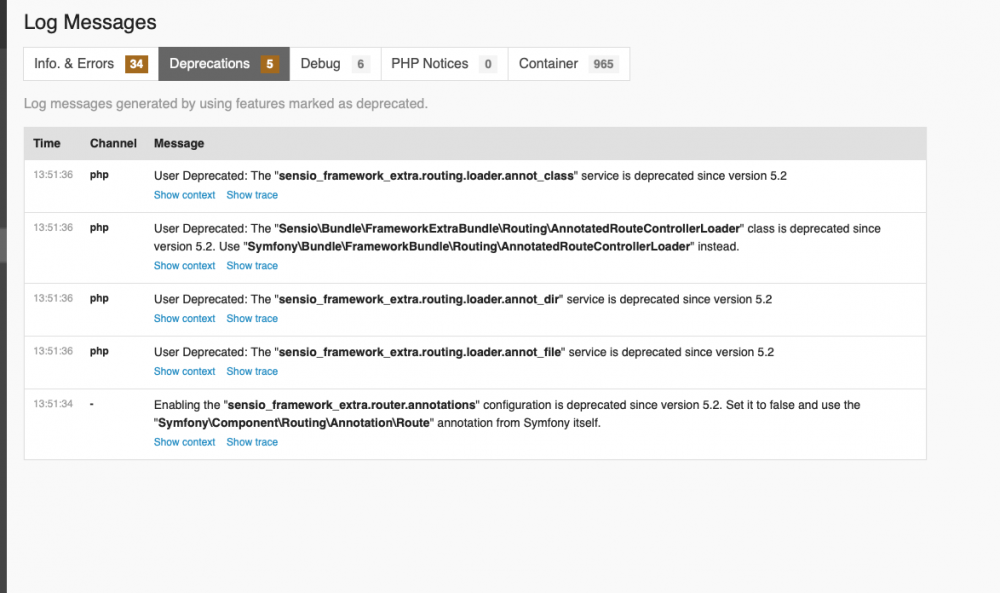Show context for router.annotations configuration warning
Image resolution: width=1000 pixels, height=593 pixels.
tap(184, 441)
